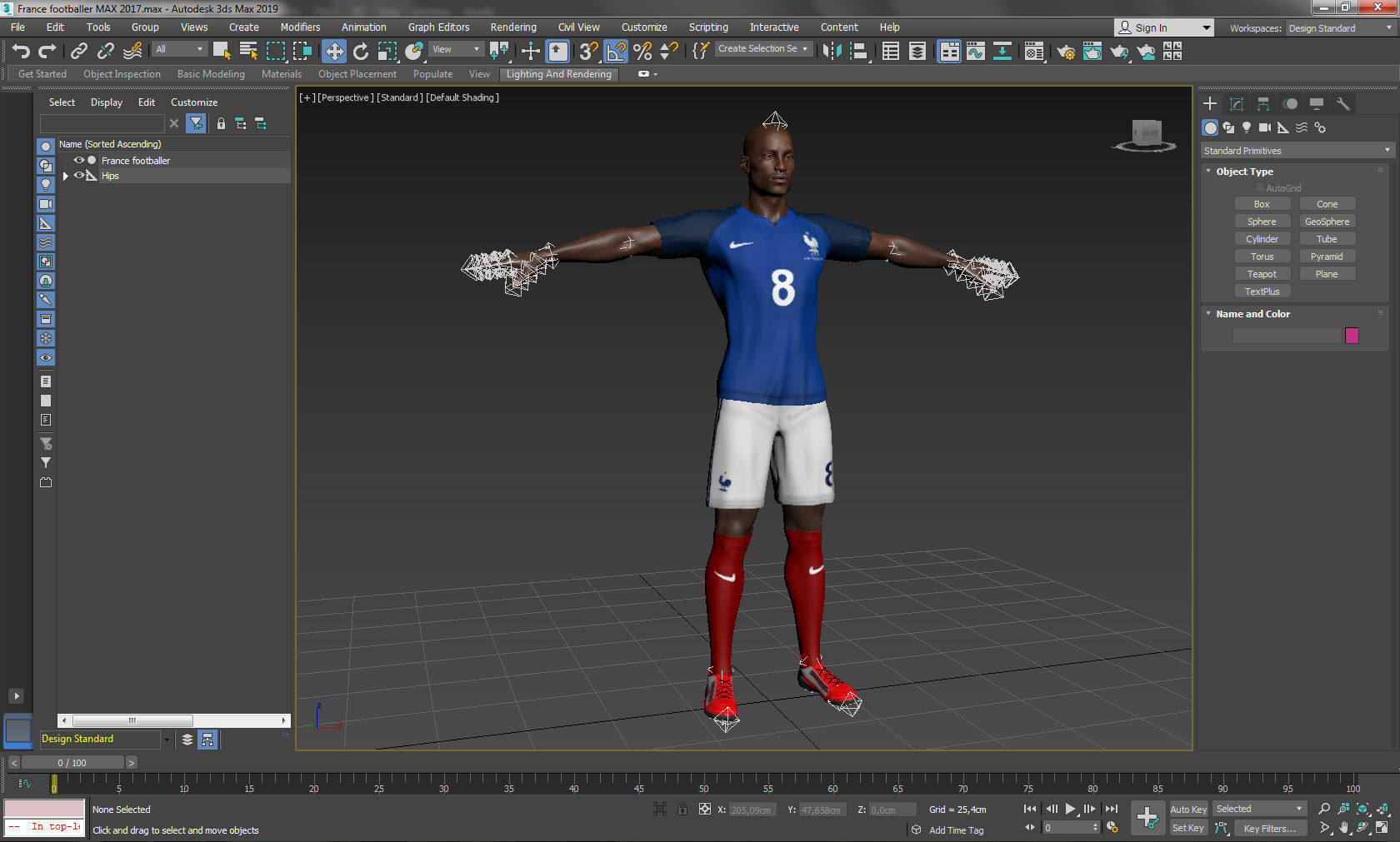Click the Maximize Viewport toggle icon

[x=1382, y=828]
